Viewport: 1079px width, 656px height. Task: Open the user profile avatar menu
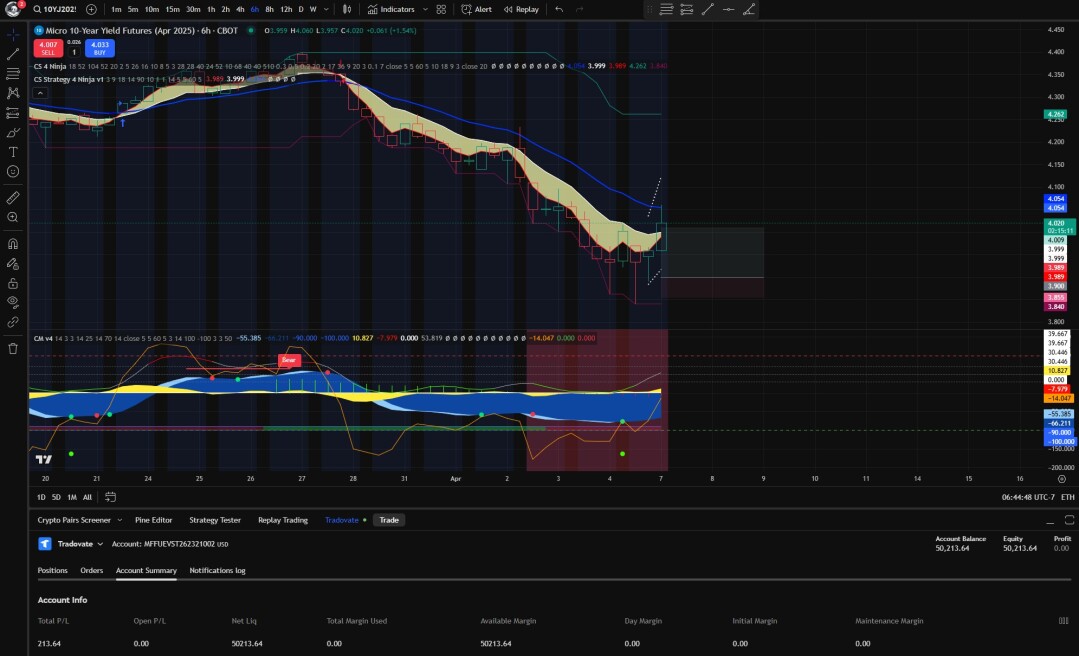12,9
